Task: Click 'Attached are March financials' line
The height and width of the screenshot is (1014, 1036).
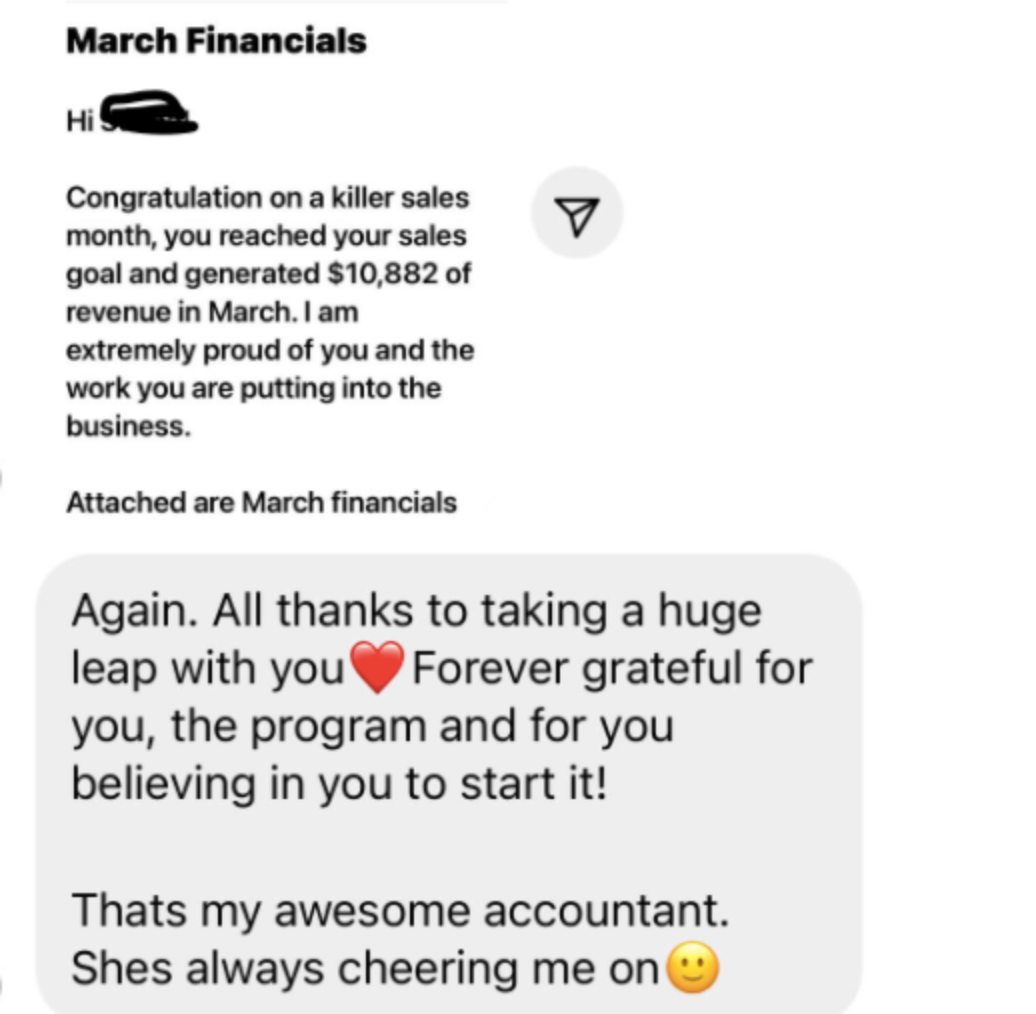Action: tap(262, 503)
